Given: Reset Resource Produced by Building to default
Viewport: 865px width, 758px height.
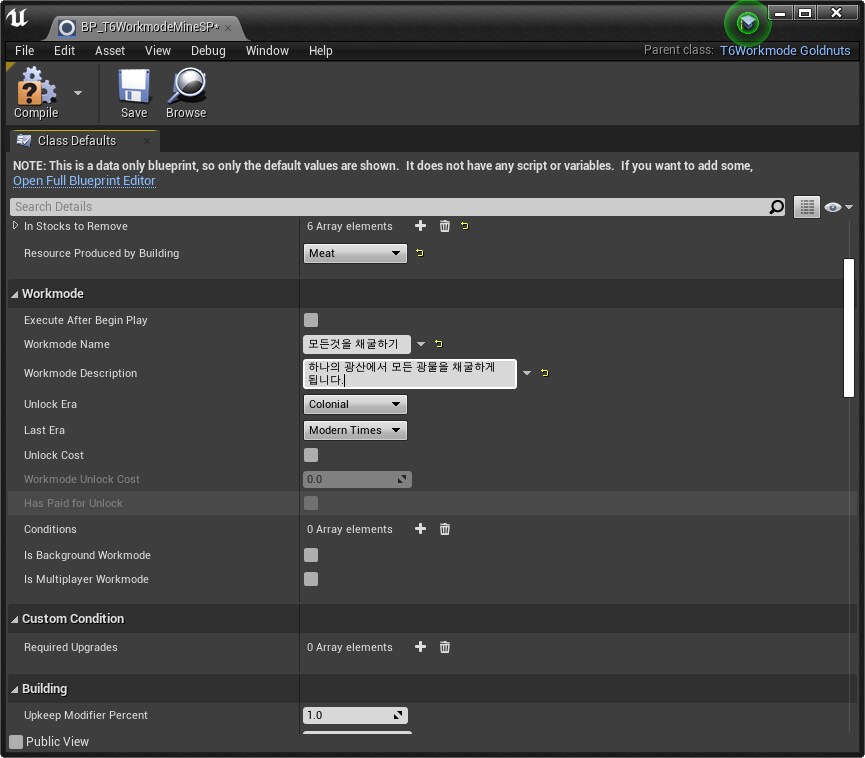Looking at the screenshot, I should (x=420, y=253).
